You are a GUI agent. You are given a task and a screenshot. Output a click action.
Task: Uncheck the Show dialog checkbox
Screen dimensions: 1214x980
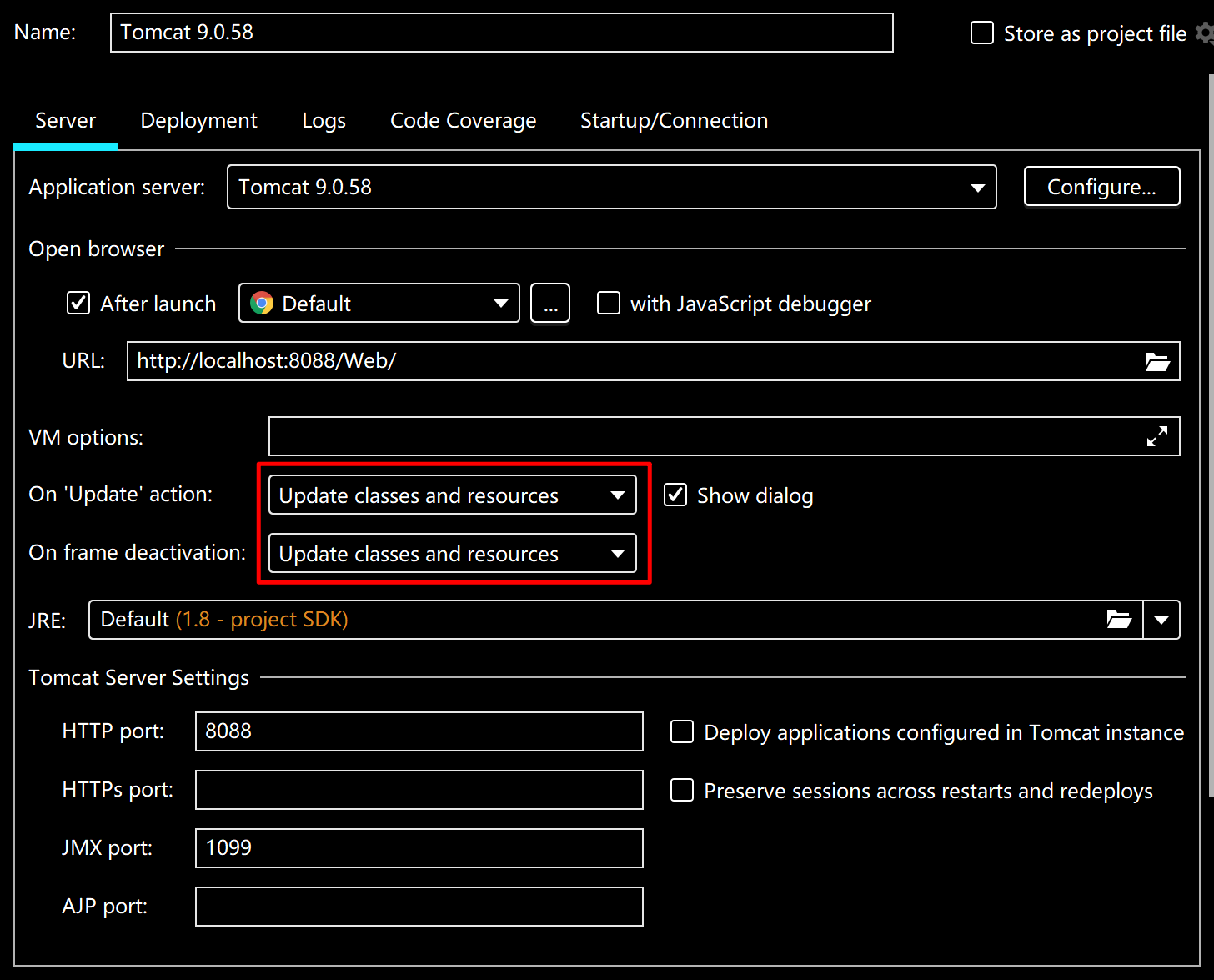675,495
